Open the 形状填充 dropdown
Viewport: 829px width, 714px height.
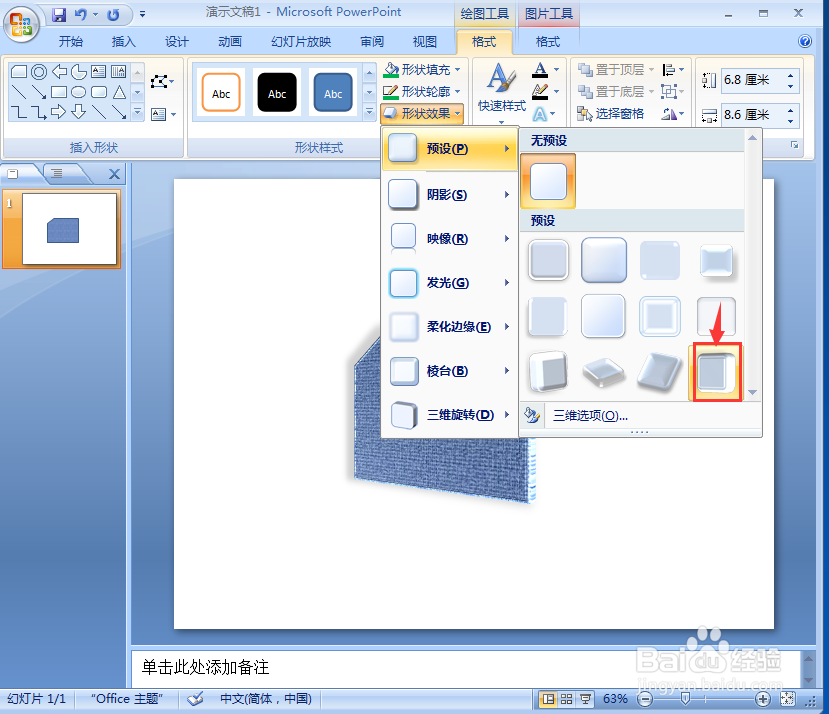point(422,69)
